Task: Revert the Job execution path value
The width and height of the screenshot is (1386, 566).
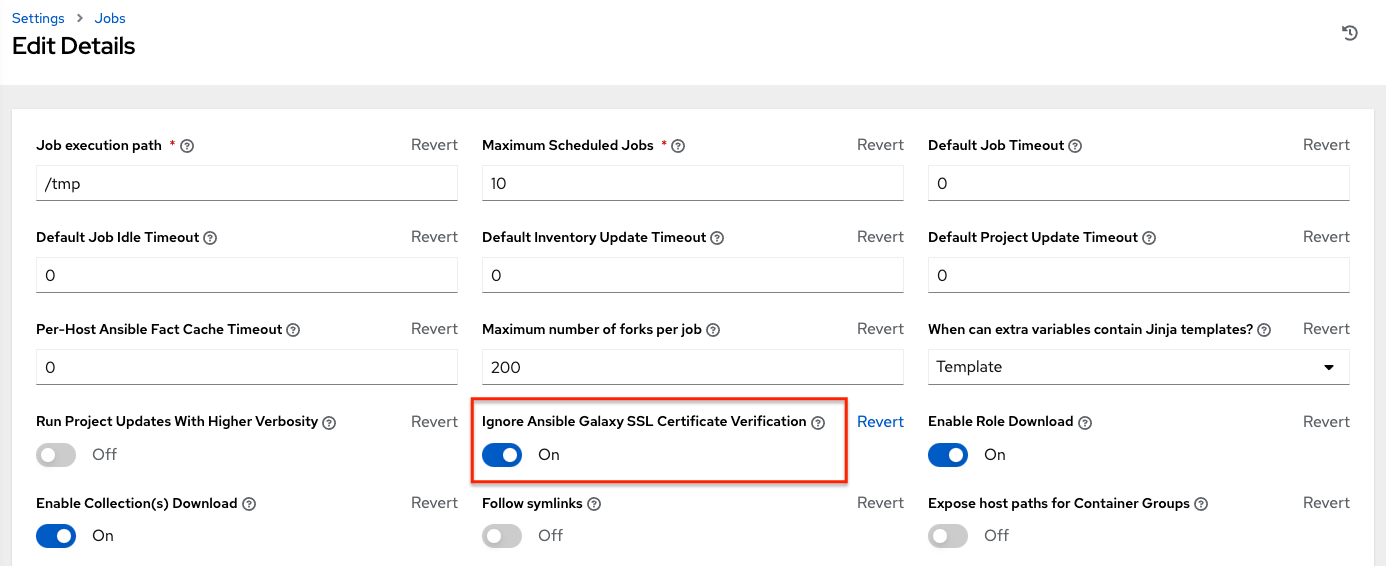Action: [434, 145]
